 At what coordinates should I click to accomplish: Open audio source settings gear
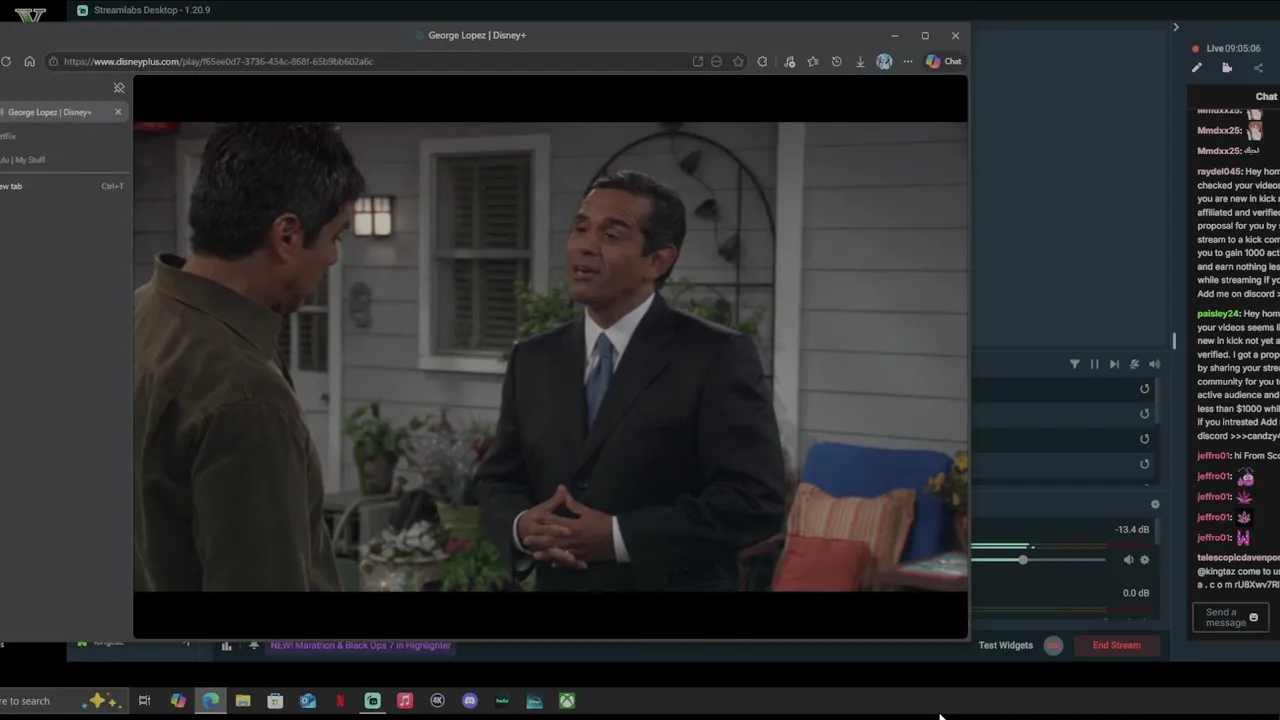point(1145,560)
